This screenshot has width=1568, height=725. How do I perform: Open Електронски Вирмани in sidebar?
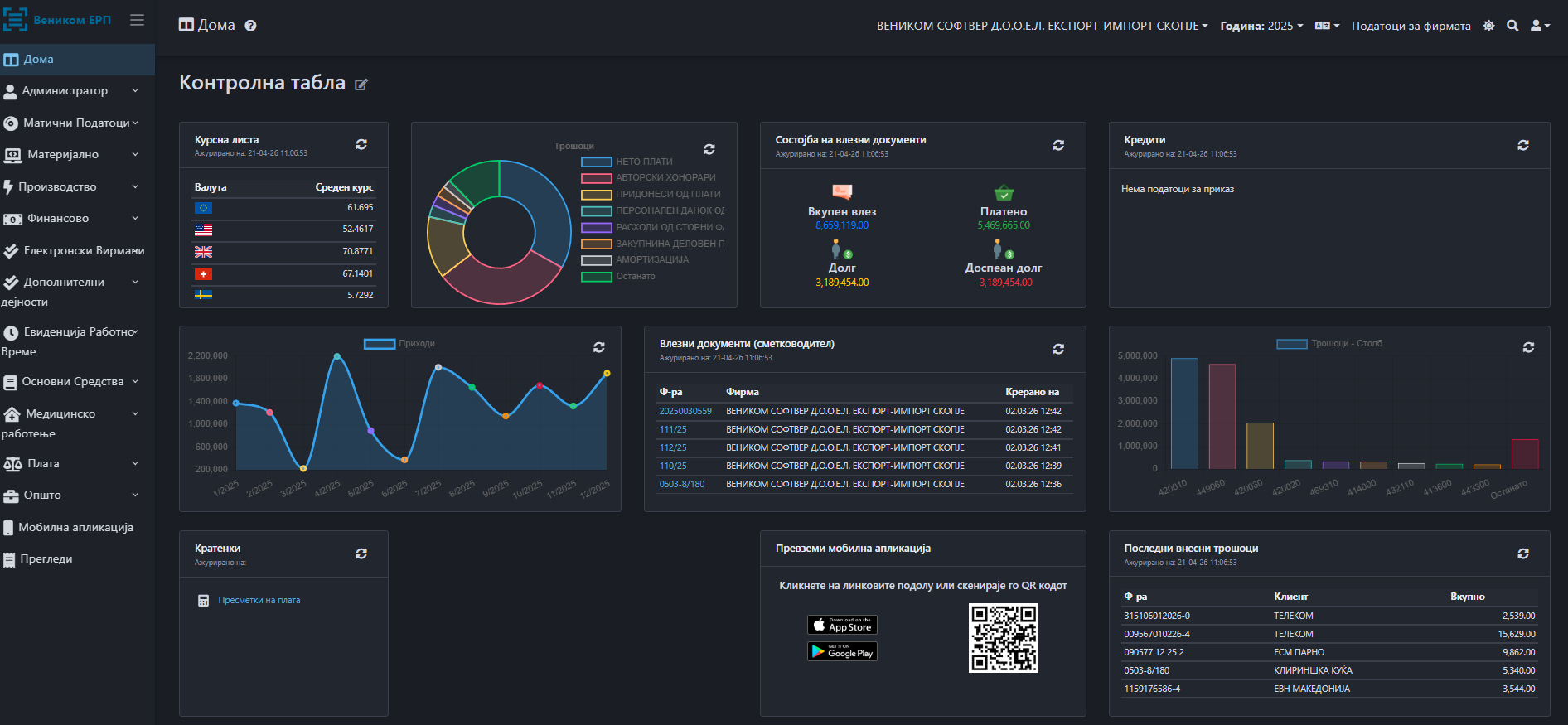coord(77,250)
